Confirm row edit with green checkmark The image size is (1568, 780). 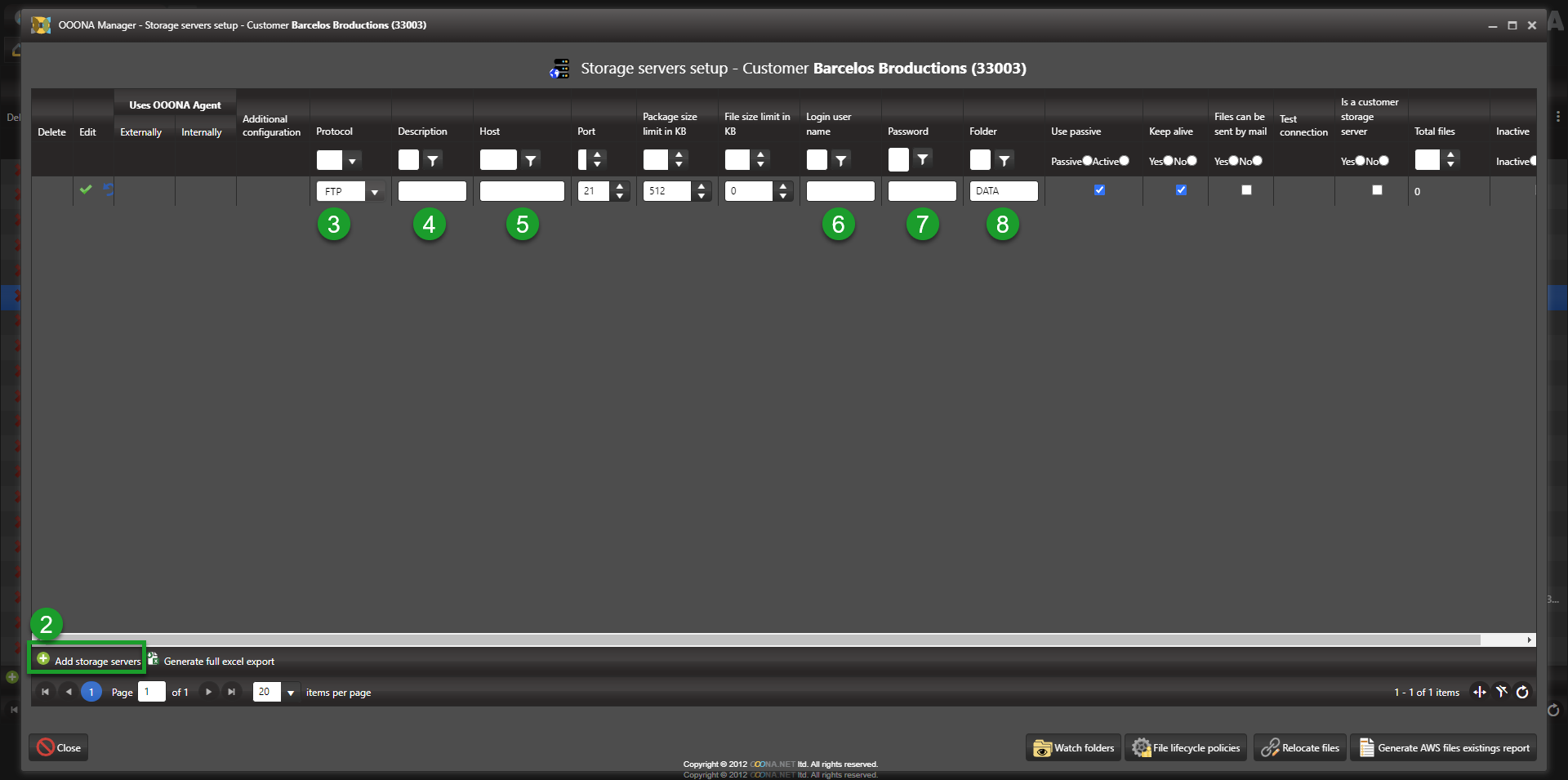pyautogui.click(x=86, y=189)
